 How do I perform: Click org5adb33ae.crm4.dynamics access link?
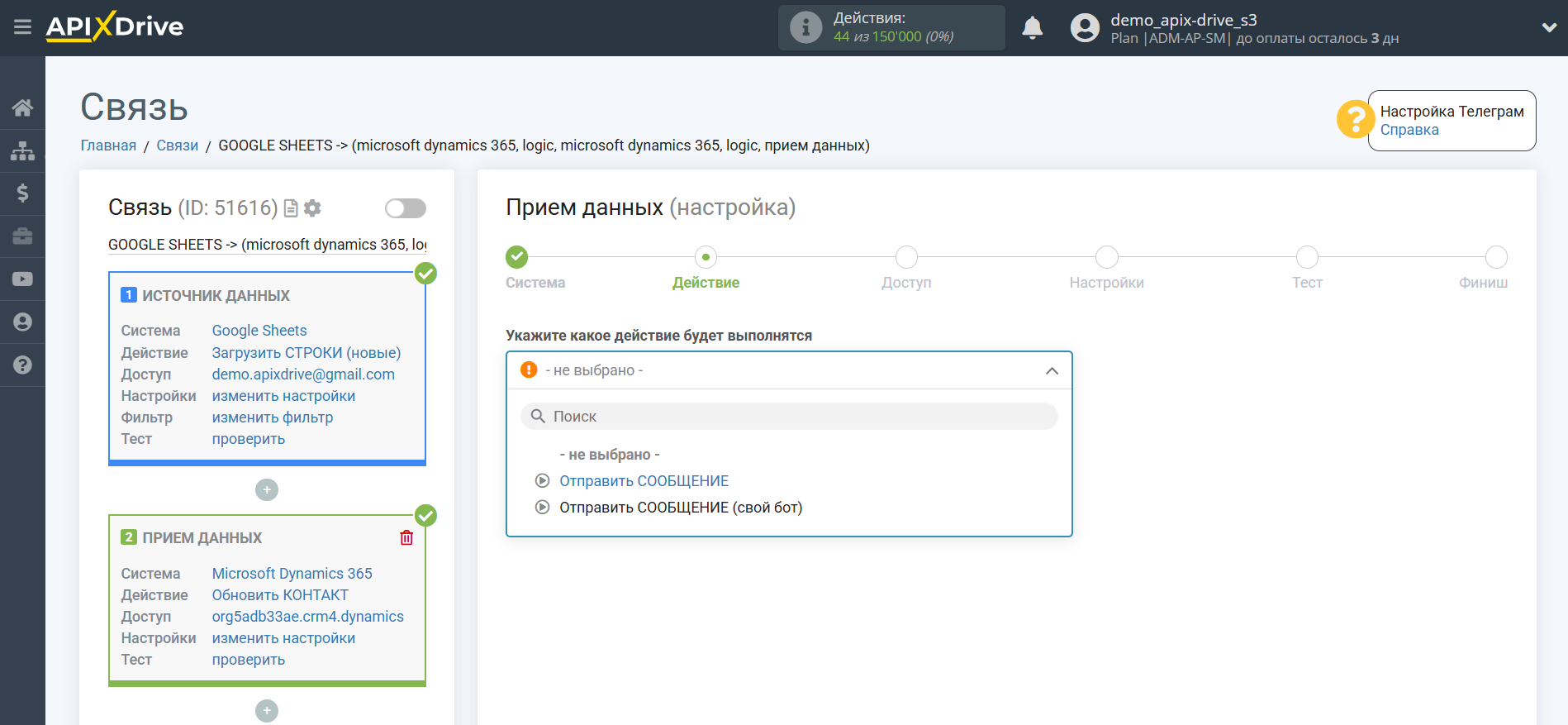(x=308, y=617)
